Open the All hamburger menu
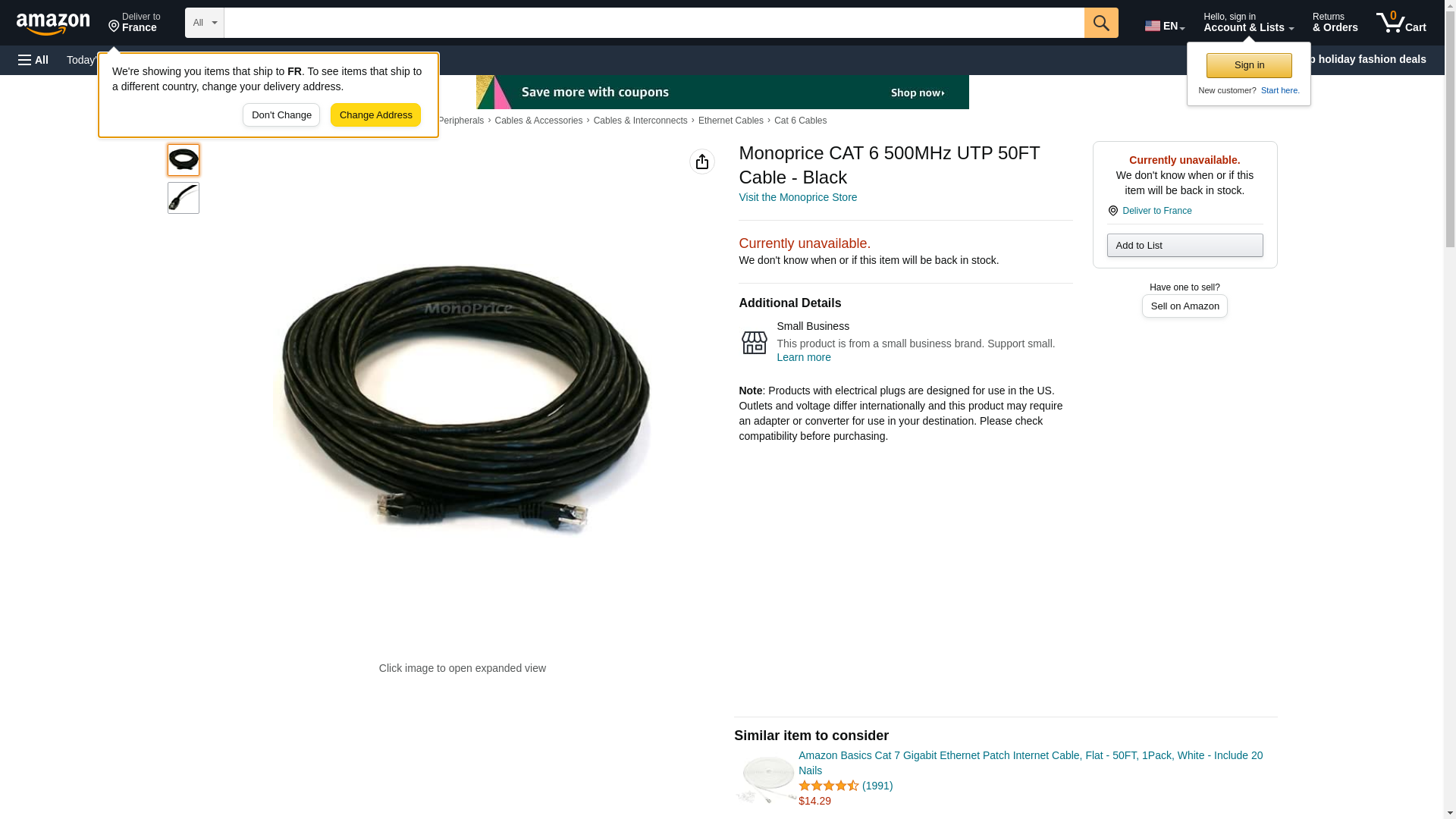Image resolution: width=1456 pixels, height=819 pixels. [33, 60]
